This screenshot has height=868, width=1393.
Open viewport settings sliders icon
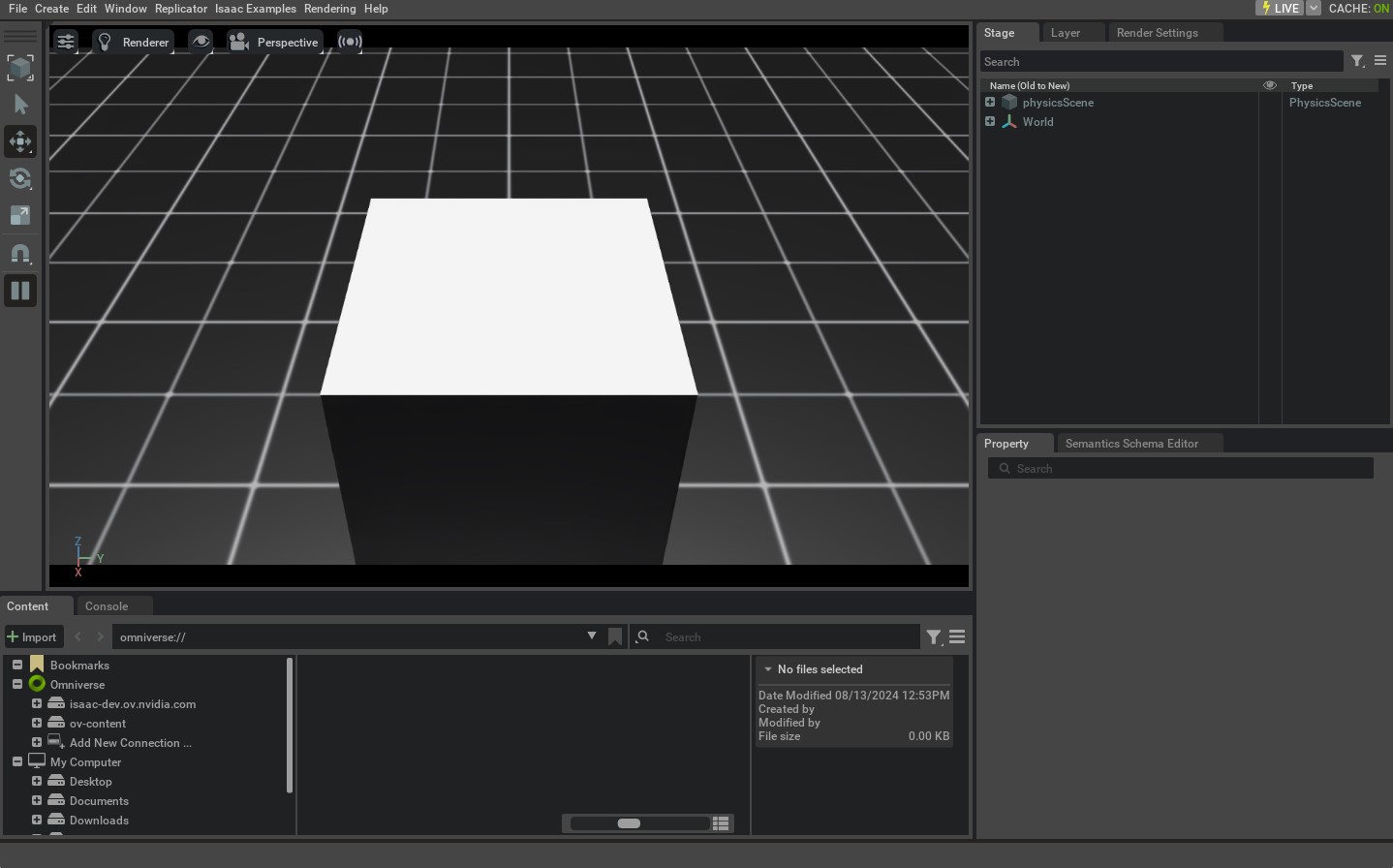tap(65, 42)
